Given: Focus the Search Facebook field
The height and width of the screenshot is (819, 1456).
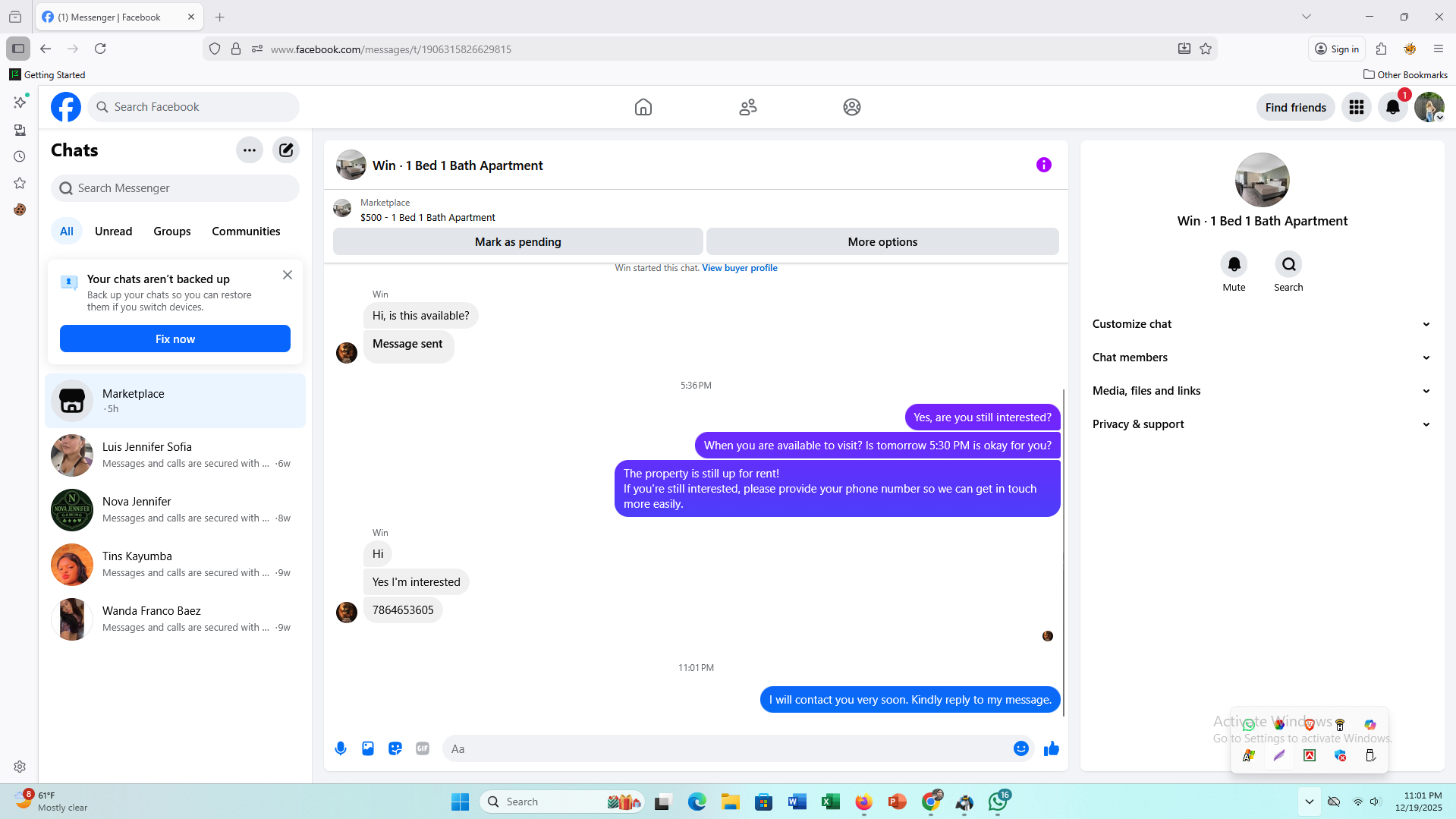Looking at the screenshot, I should (193, 107).
